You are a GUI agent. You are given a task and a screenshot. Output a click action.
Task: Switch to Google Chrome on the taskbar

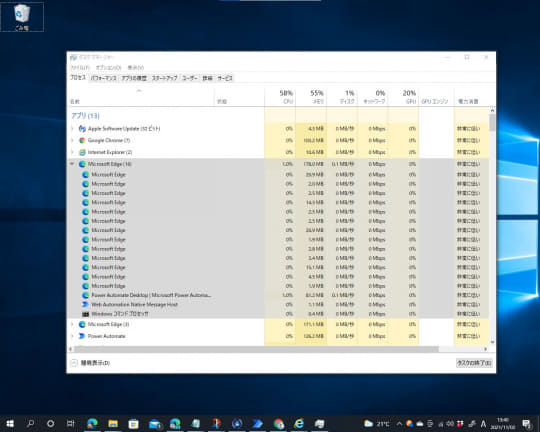coord(279,423)
